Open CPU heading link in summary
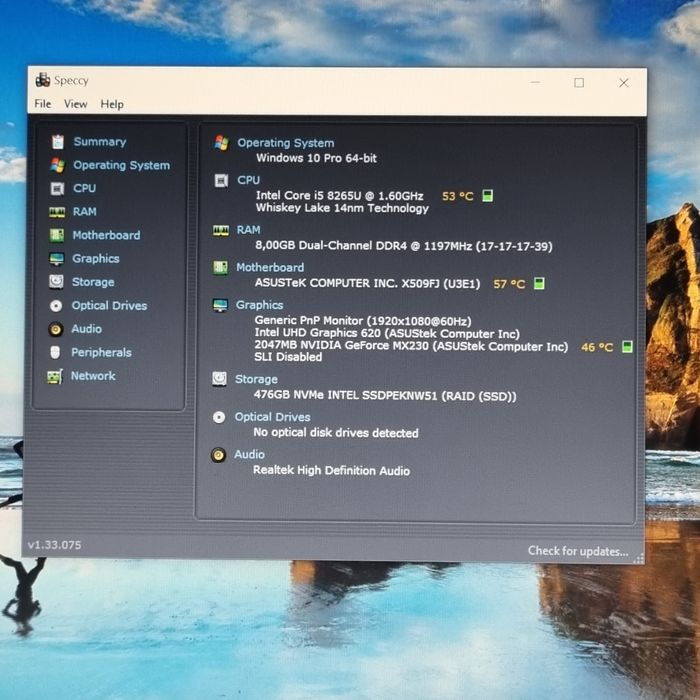The height and width of the screenshot is (700, 700). [248, 180]
